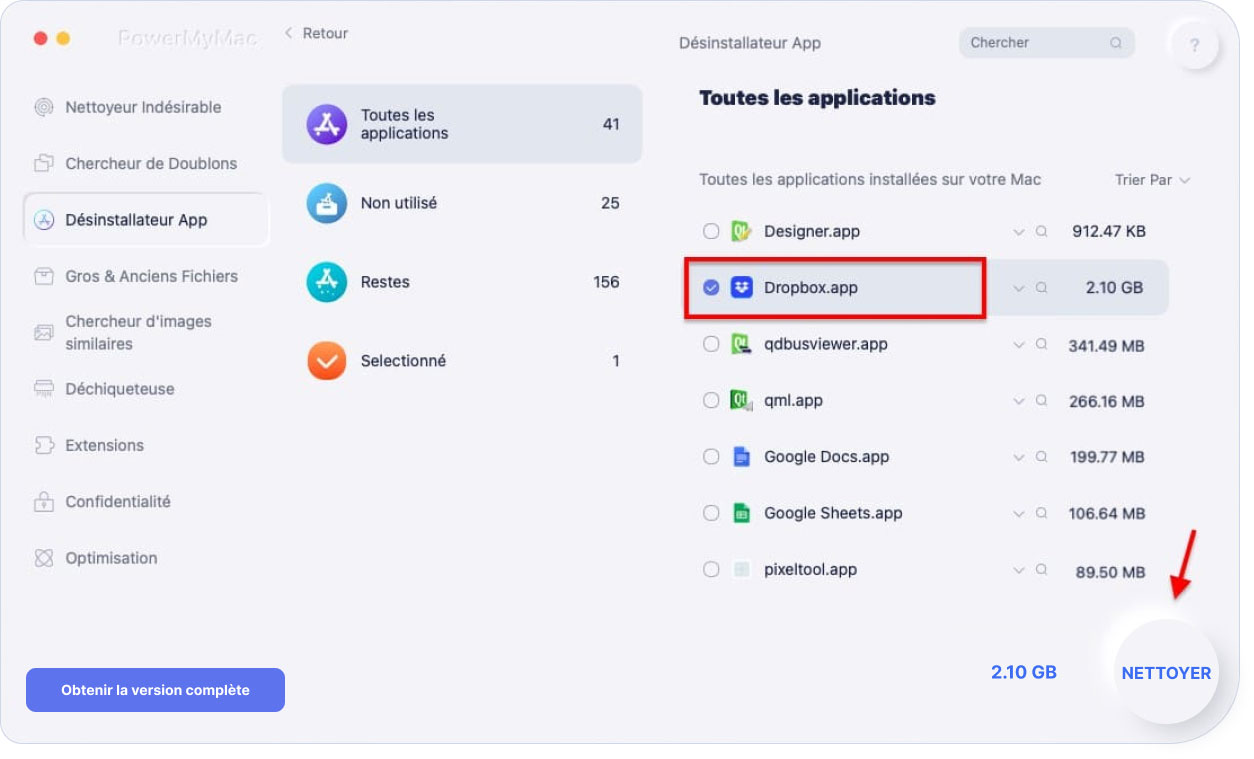Open the Confidentialité cleaner
1254x759 pixels.
[117, 501]
